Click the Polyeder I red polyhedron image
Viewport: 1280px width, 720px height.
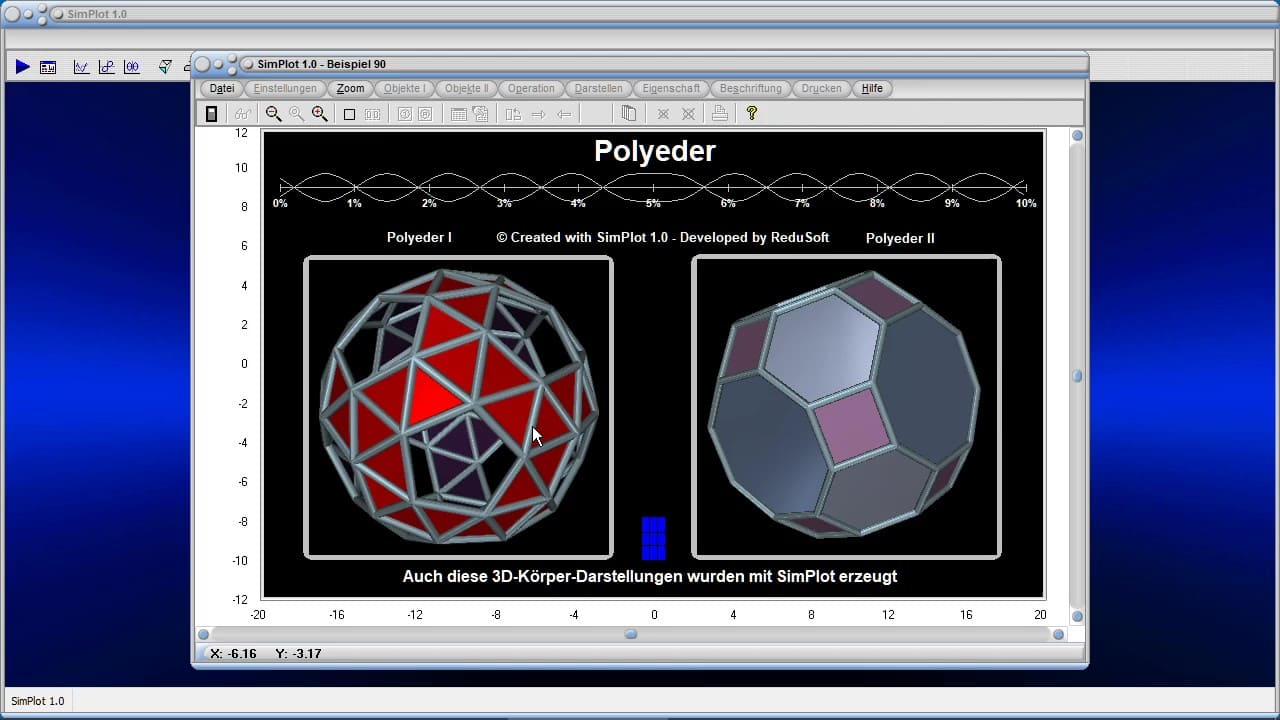pos(458,407)
